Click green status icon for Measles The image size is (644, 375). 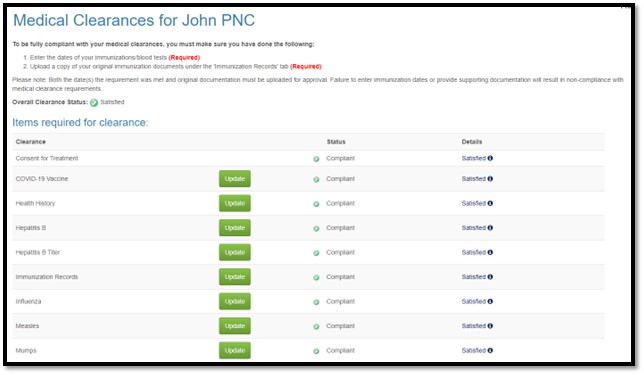(316, 327)
